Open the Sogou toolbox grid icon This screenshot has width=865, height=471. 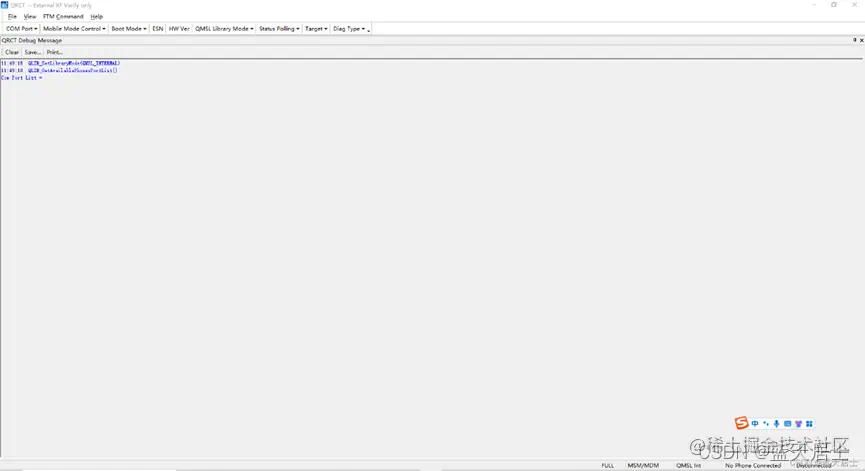(x=809, y=424)
